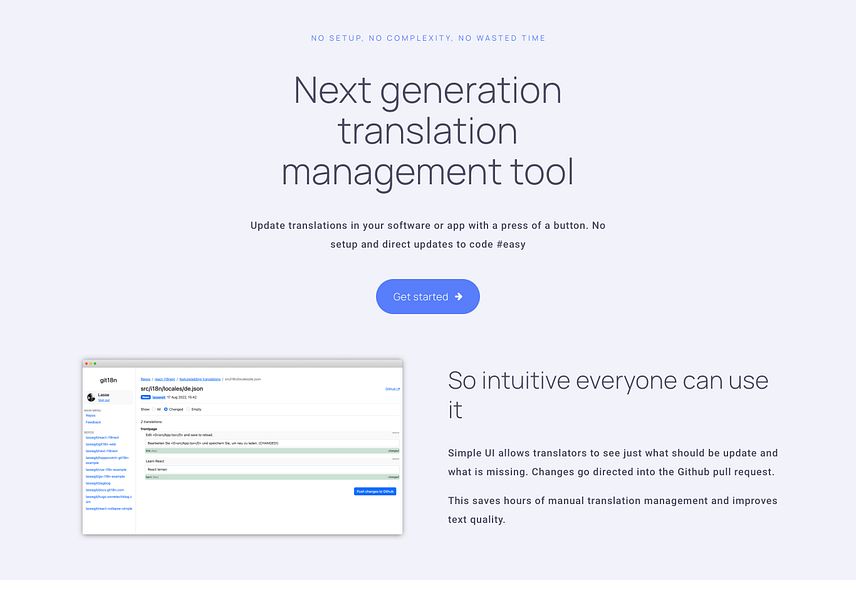This screenshot has height=600, width=856.
Task: Click the 'So intuitive everyone can use it' heading
Action: click(x=608, y=395)
